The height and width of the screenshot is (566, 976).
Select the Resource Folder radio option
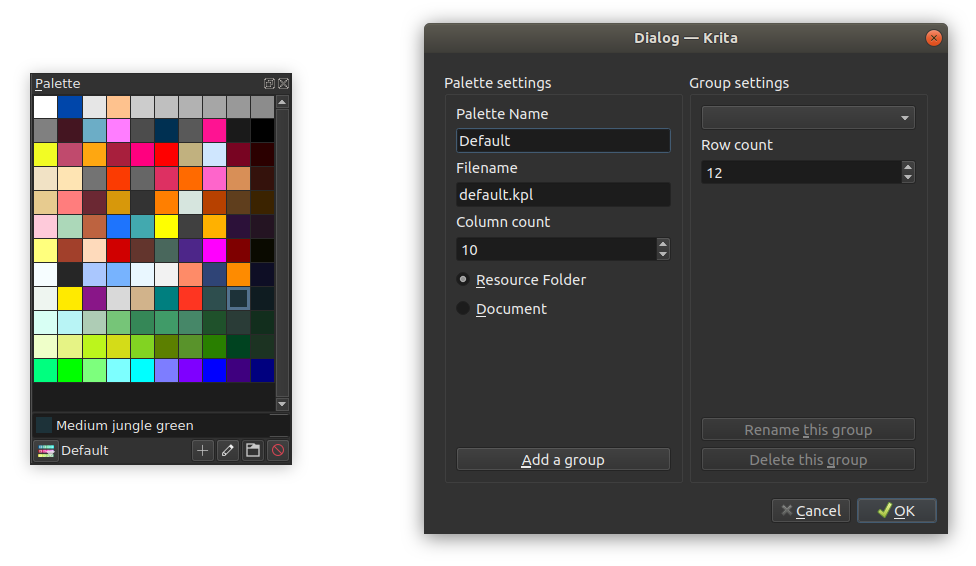(462, 280)
